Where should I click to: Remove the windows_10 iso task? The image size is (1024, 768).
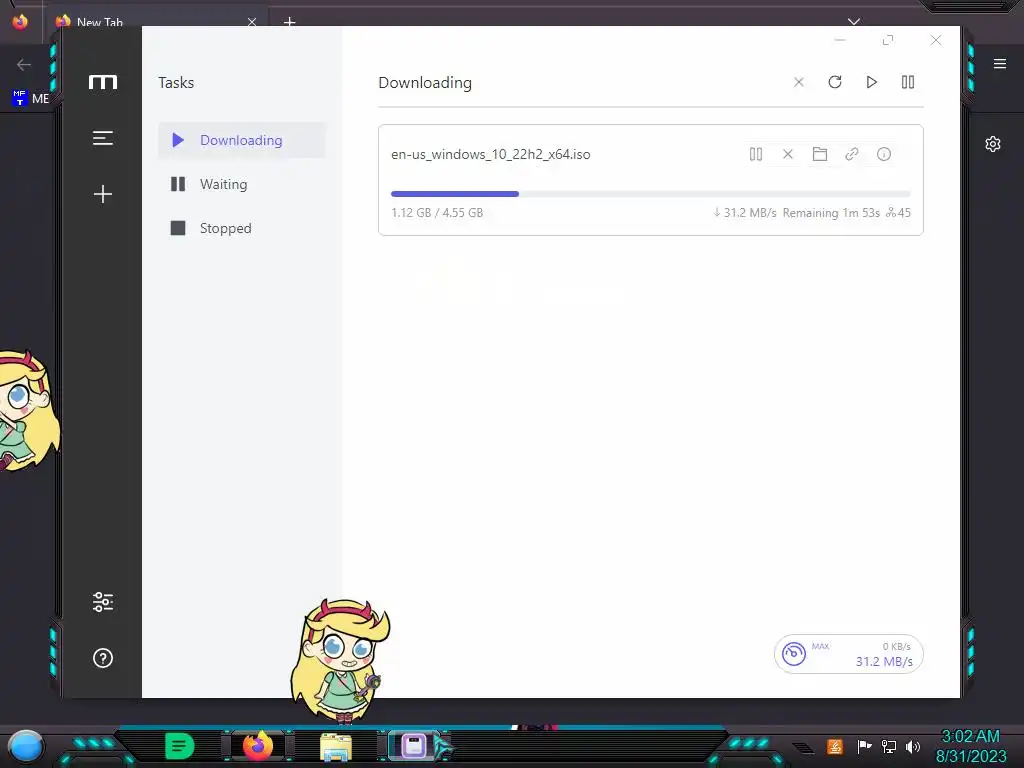coord(788,154)
